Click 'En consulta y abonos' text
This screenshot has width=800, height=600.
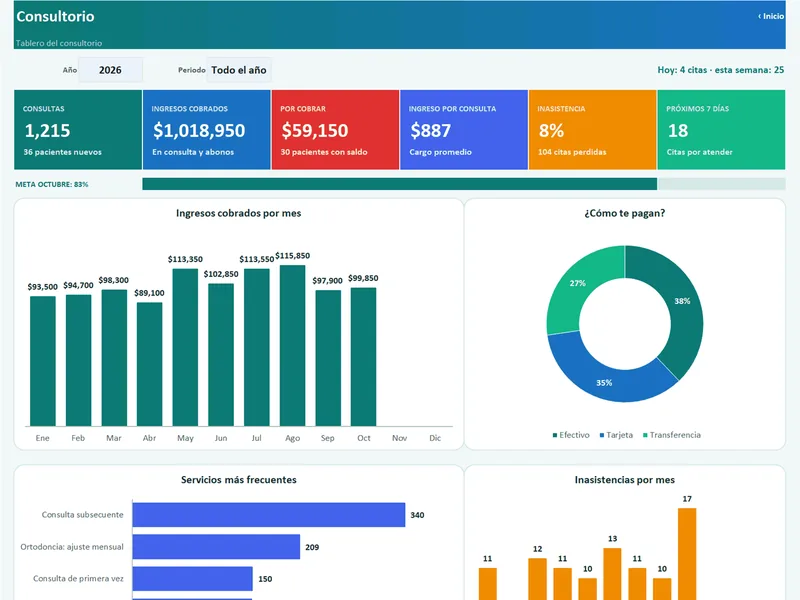193,152
